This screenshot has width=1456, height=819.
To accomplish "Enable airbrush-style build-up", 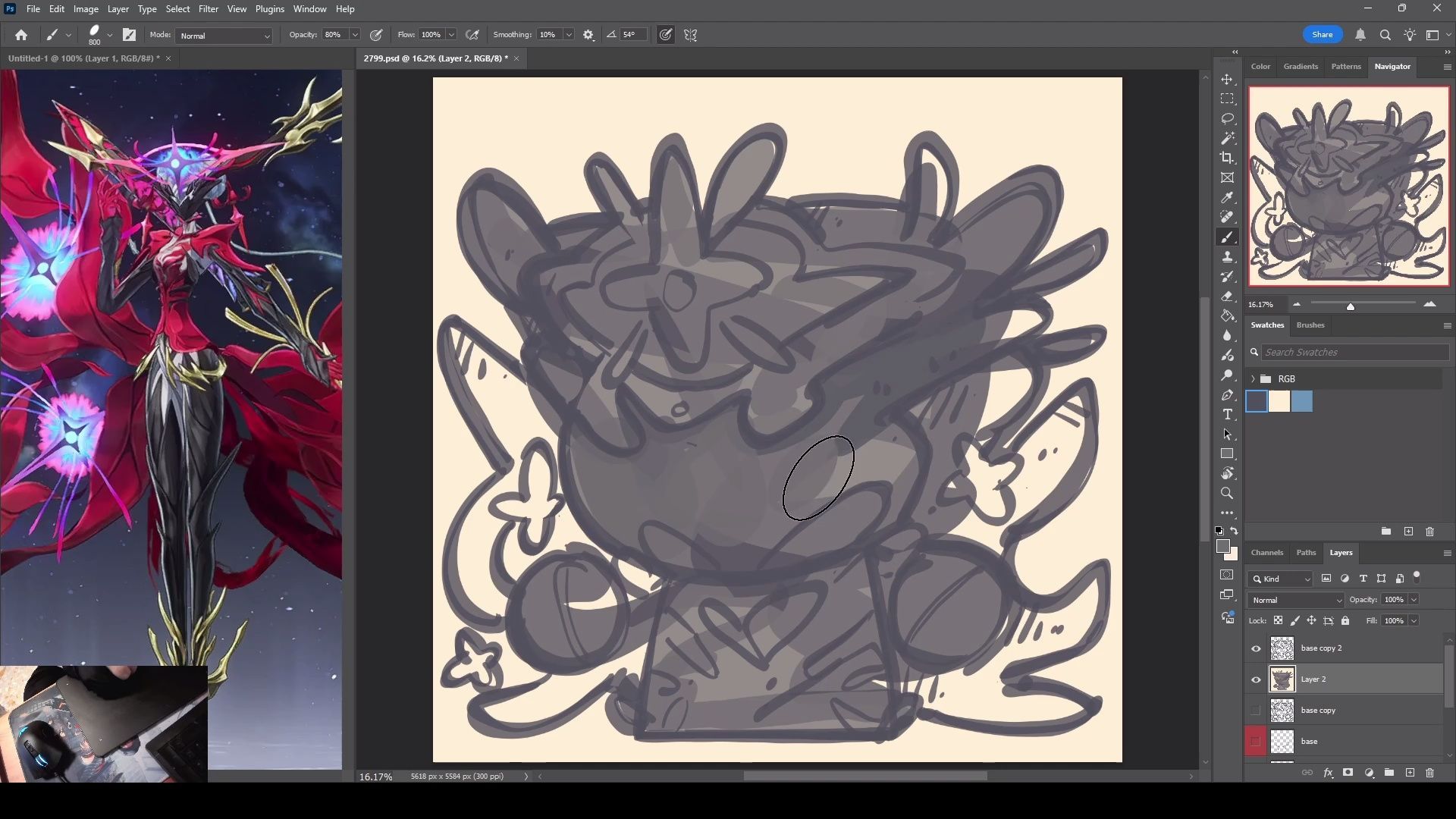I will (472, 35).
